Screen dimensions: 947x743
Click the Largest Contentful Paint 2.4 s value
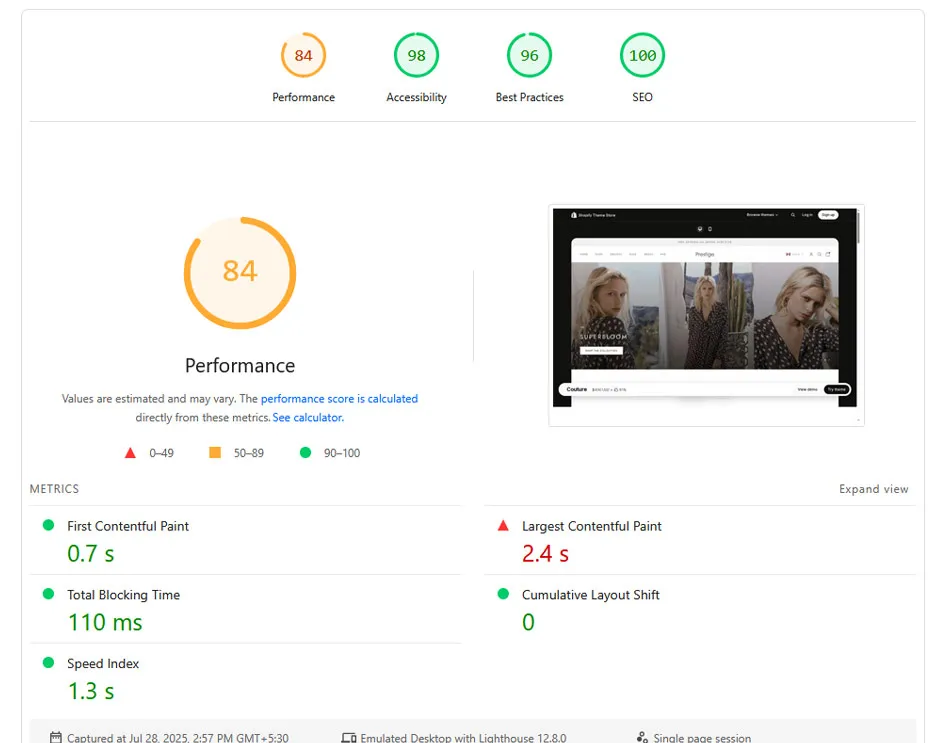click(545, 553)
